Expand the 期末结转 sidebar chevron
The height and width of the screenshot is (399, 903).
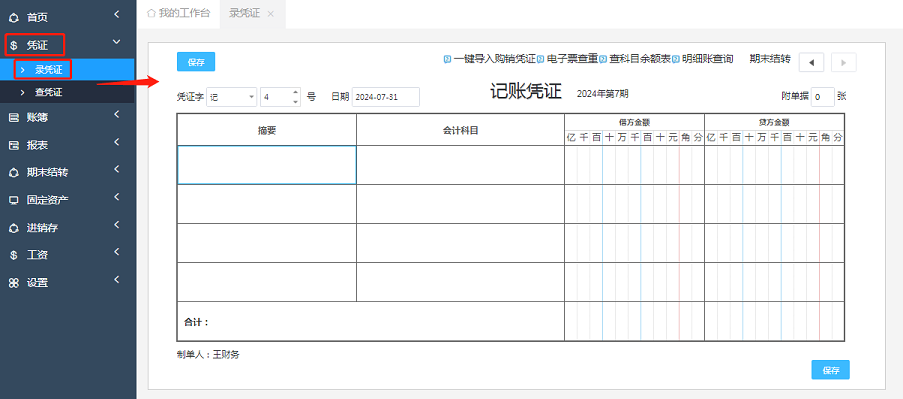click(116, 169)
